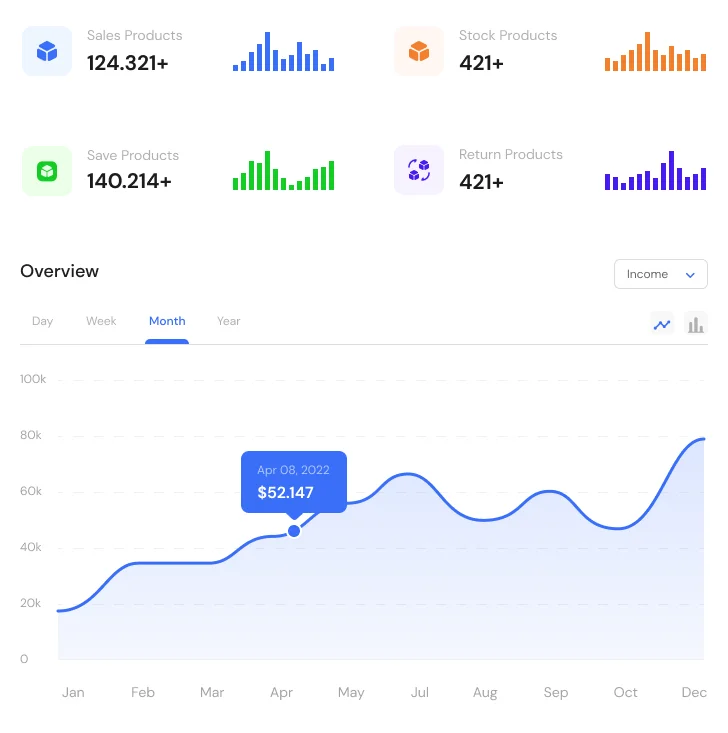This screenshot has height=733, width=728.
Task: Select the Month tab
Action: point(167,321)
